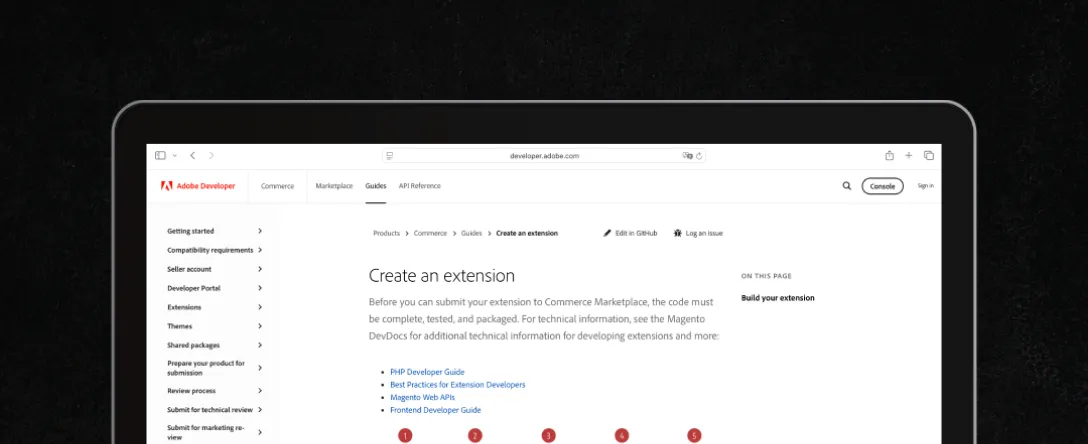The width and height of the screenshot is (1088, 444).
Task: Click the search magnifier icon
Action: click(847, 186)
